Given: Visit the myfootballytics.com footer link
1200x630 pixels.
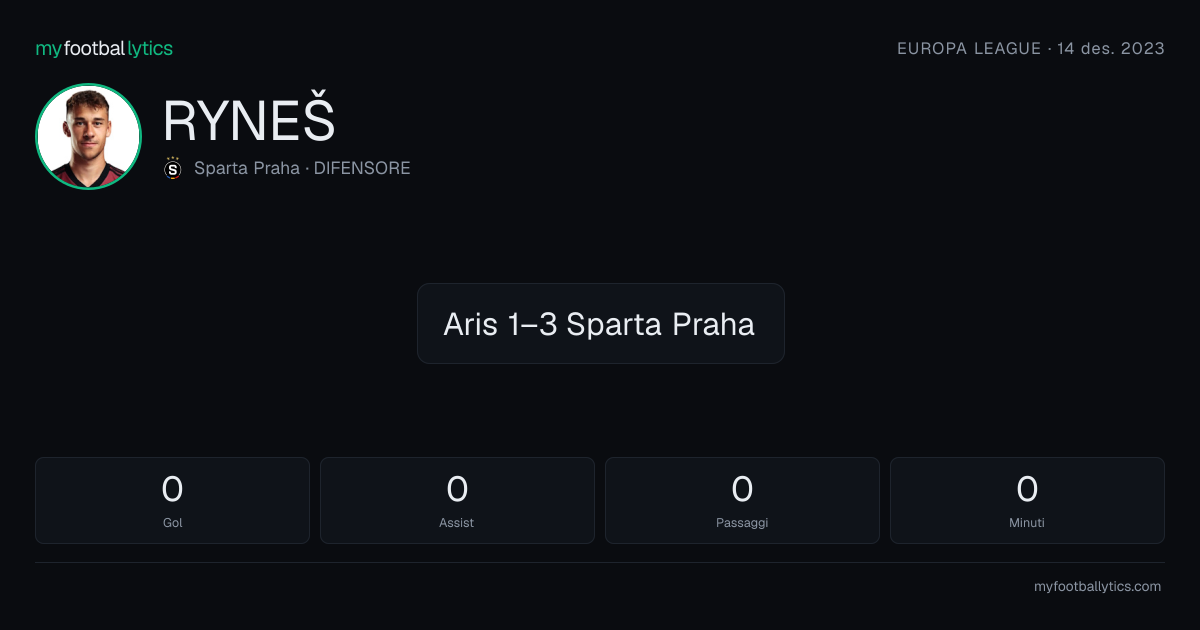Looking at the screenshot, I should tap(1097, 587).
